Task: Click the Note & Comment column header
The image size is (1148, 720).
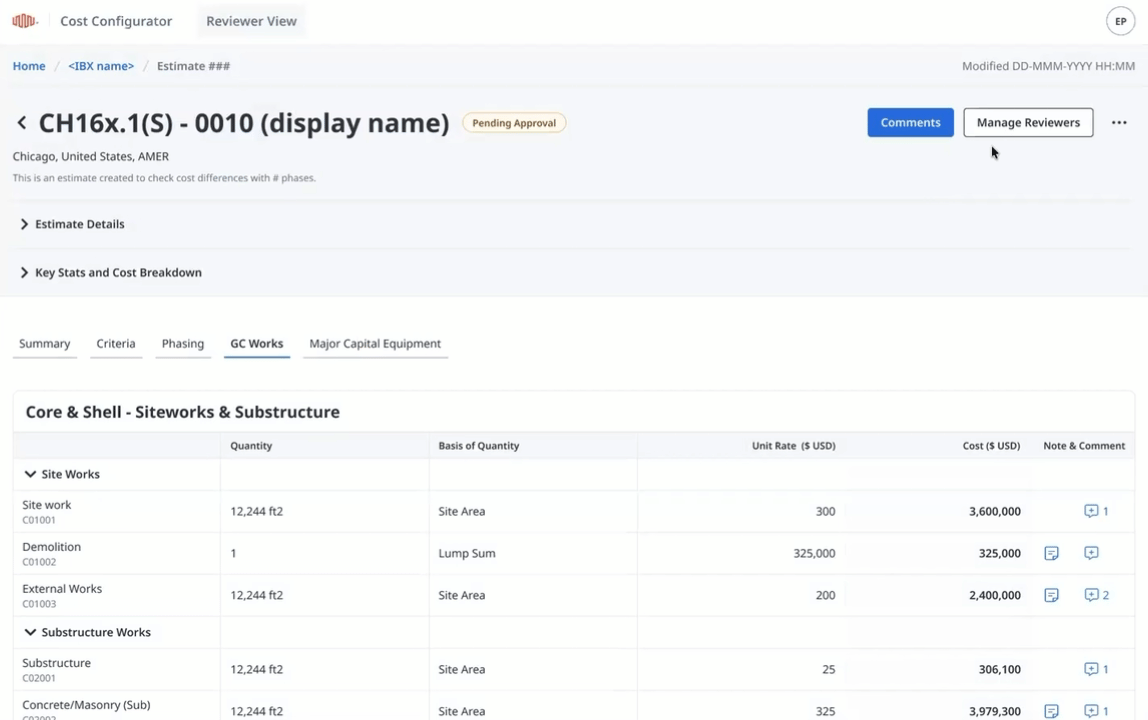Action: point(1084,445)
